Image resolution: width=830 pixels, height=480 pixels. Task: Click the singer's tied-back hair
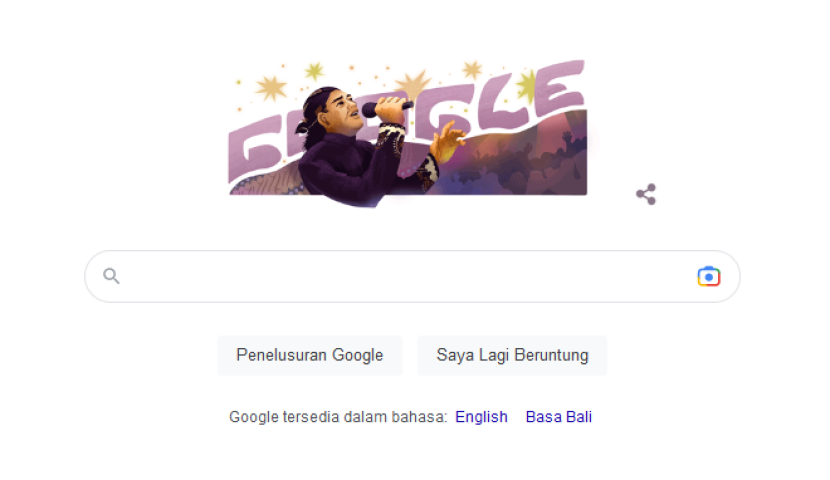click(311, 114)
